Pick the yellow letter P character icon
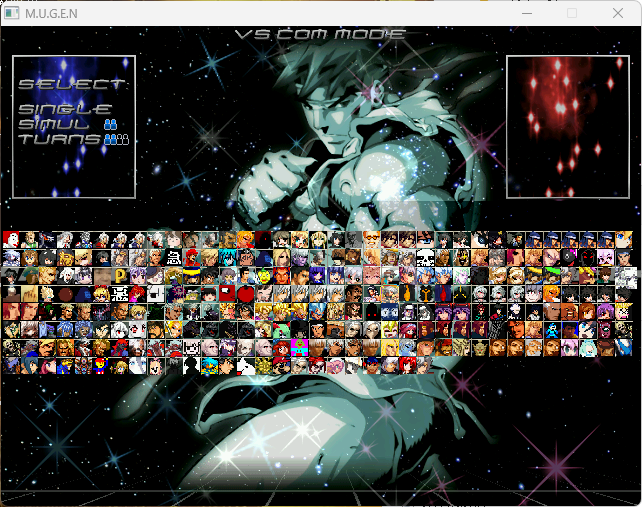Image resolution: width=642 pixels, height=507 pixels. (121, 276)
